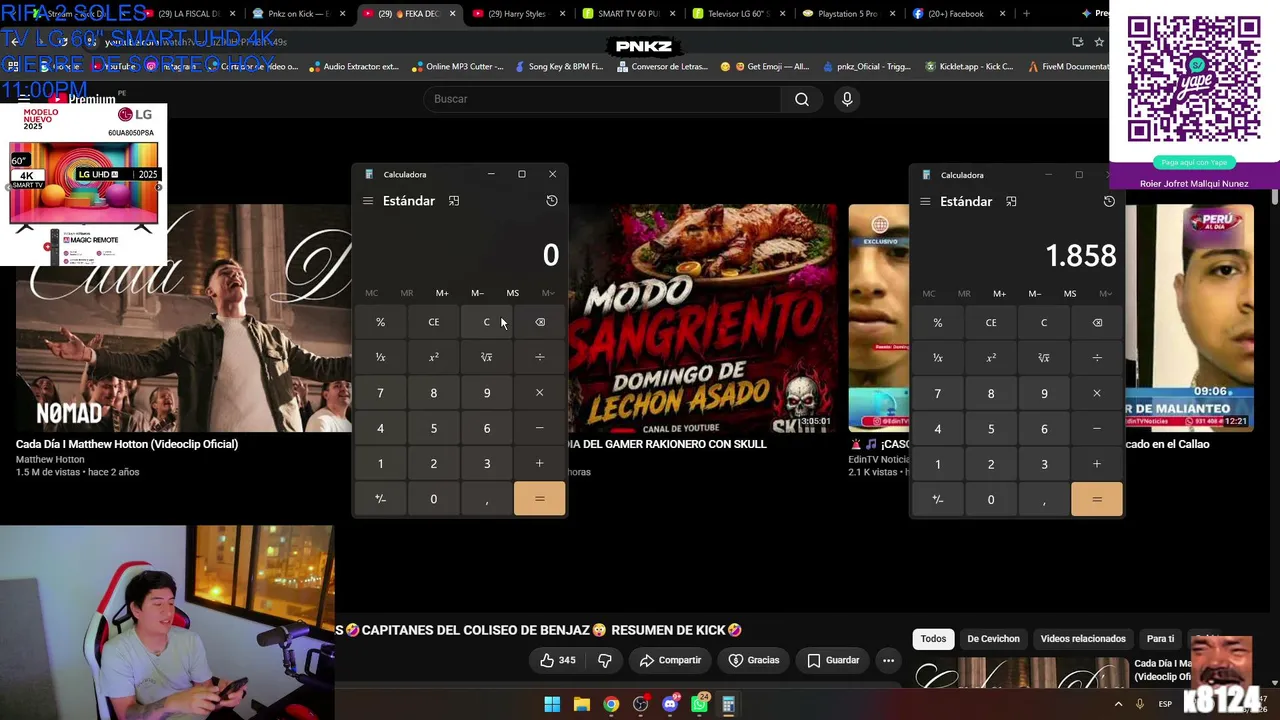Show hidden system tray icons
Viewport: 1280px width, 720px height.
1118,704
